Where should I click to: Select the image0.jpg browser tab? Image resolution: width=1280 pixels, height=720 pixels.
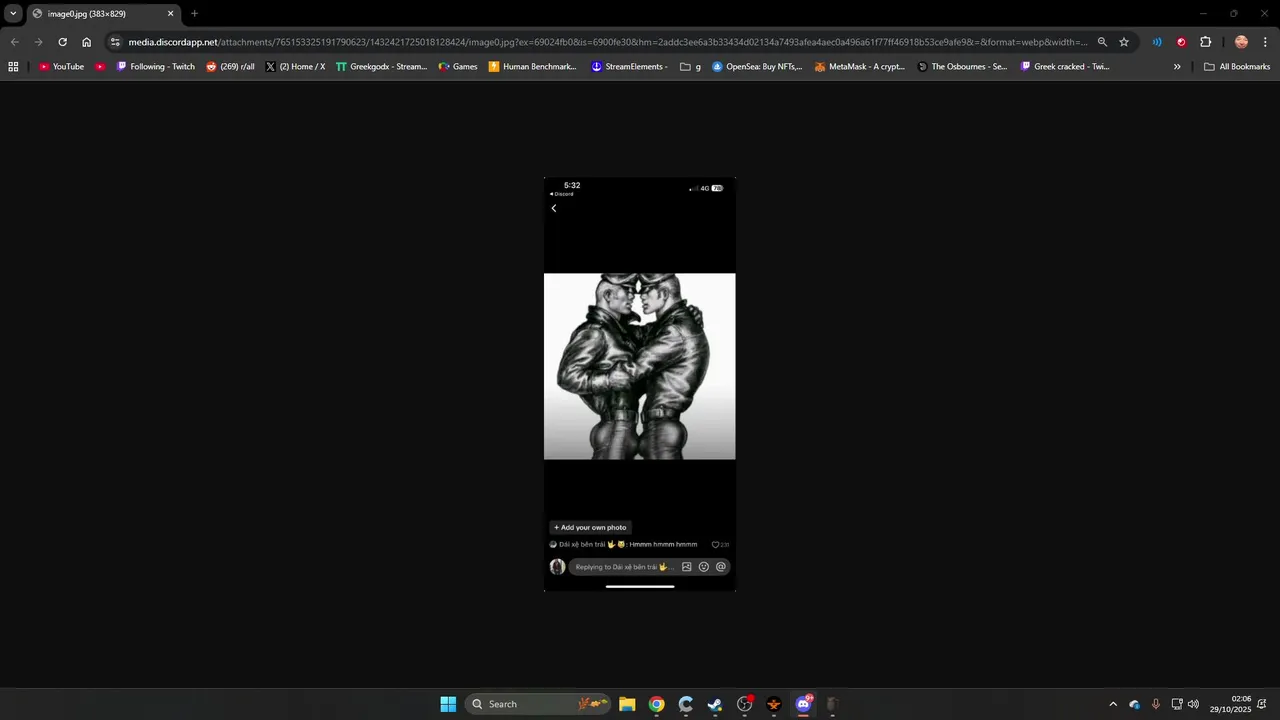(103, 14)
